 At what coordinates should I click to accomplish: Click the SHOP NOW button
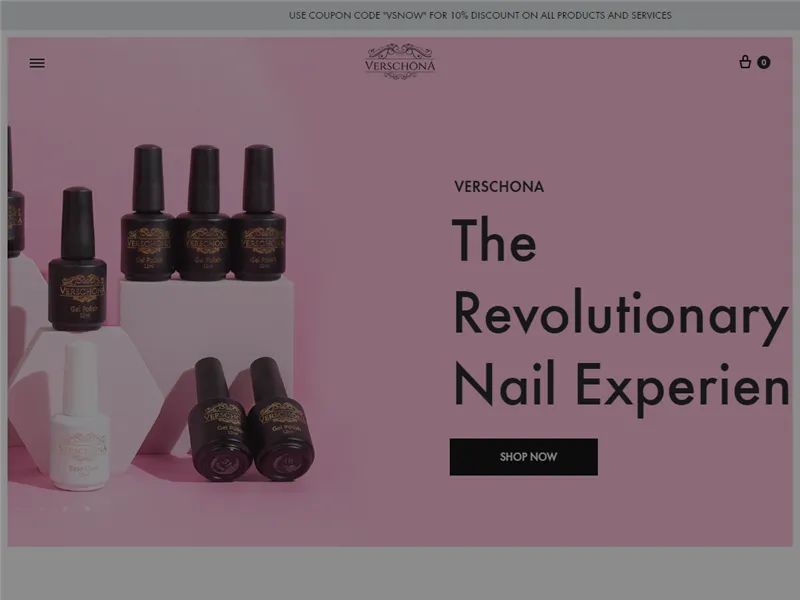coord(523,457)
